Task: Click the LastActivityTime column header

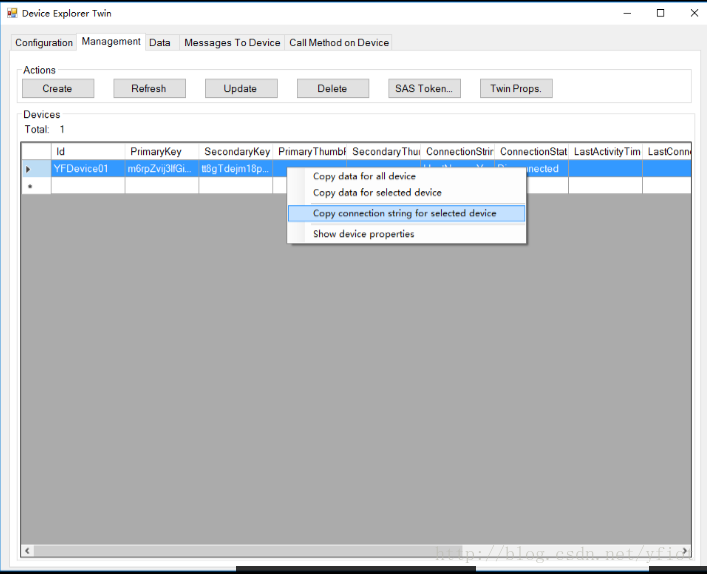Action: click(606, 152)
